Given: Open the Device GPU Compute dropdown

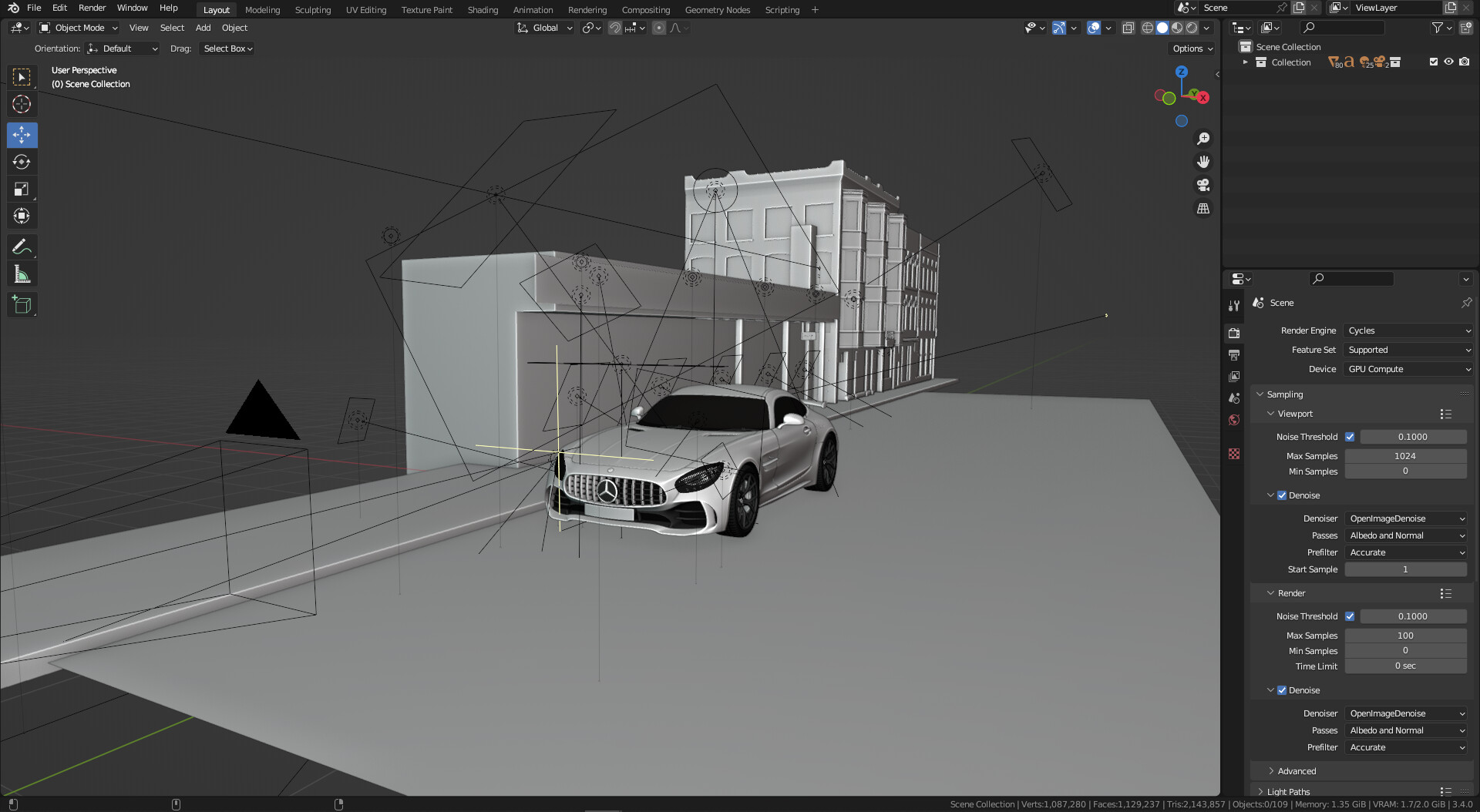Looking at the screenshot, I should click(1408, 369).
